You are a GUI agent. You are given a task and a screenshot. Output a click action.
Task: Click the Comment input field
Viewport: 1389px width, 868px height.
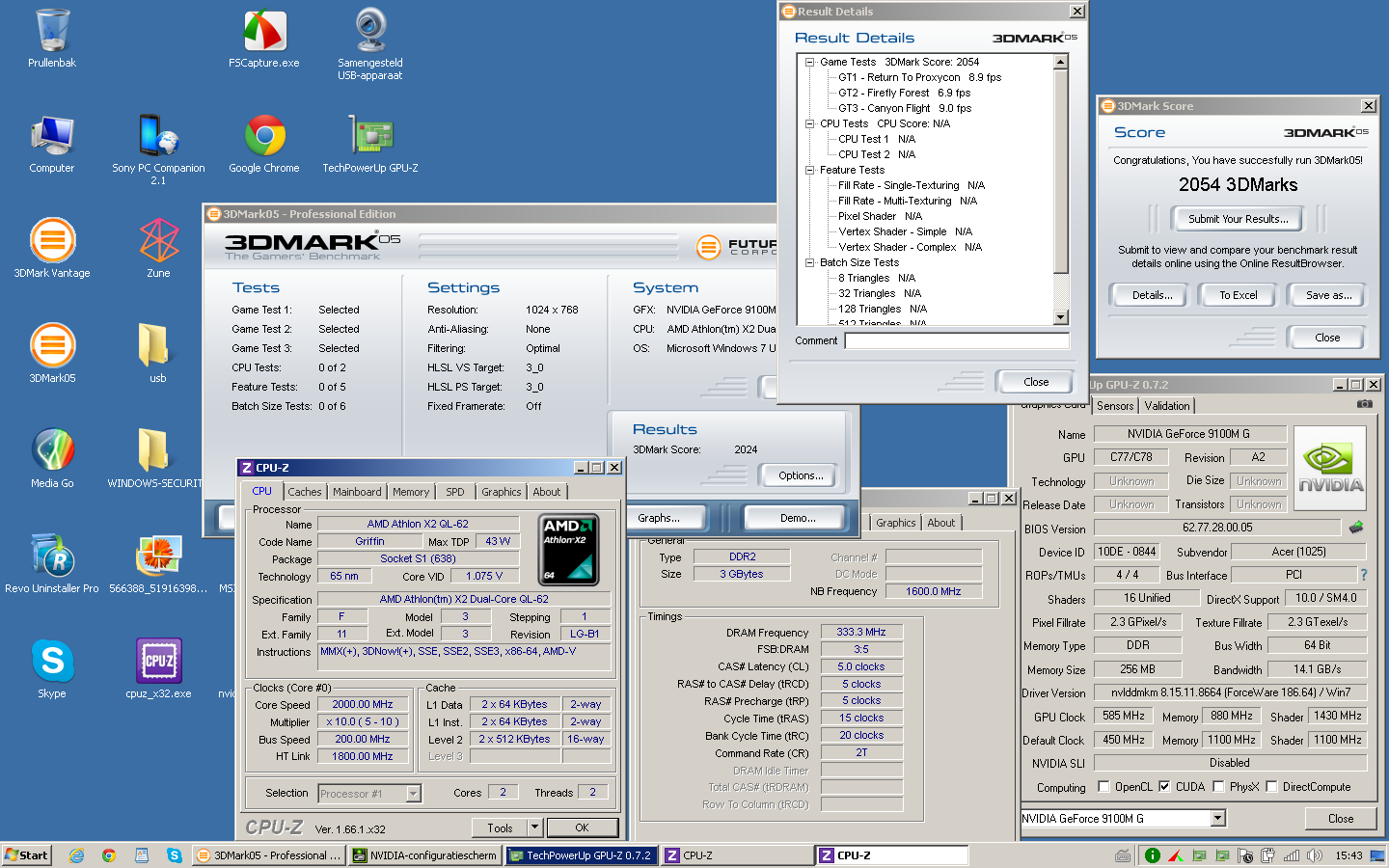coord(957,340)
